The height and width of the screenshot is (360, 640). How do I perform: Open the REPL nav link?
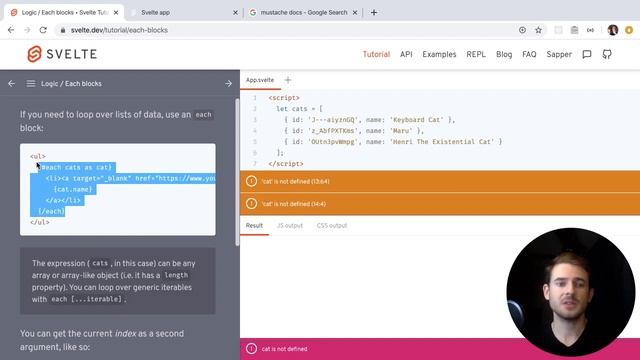[x=476, y=54]
